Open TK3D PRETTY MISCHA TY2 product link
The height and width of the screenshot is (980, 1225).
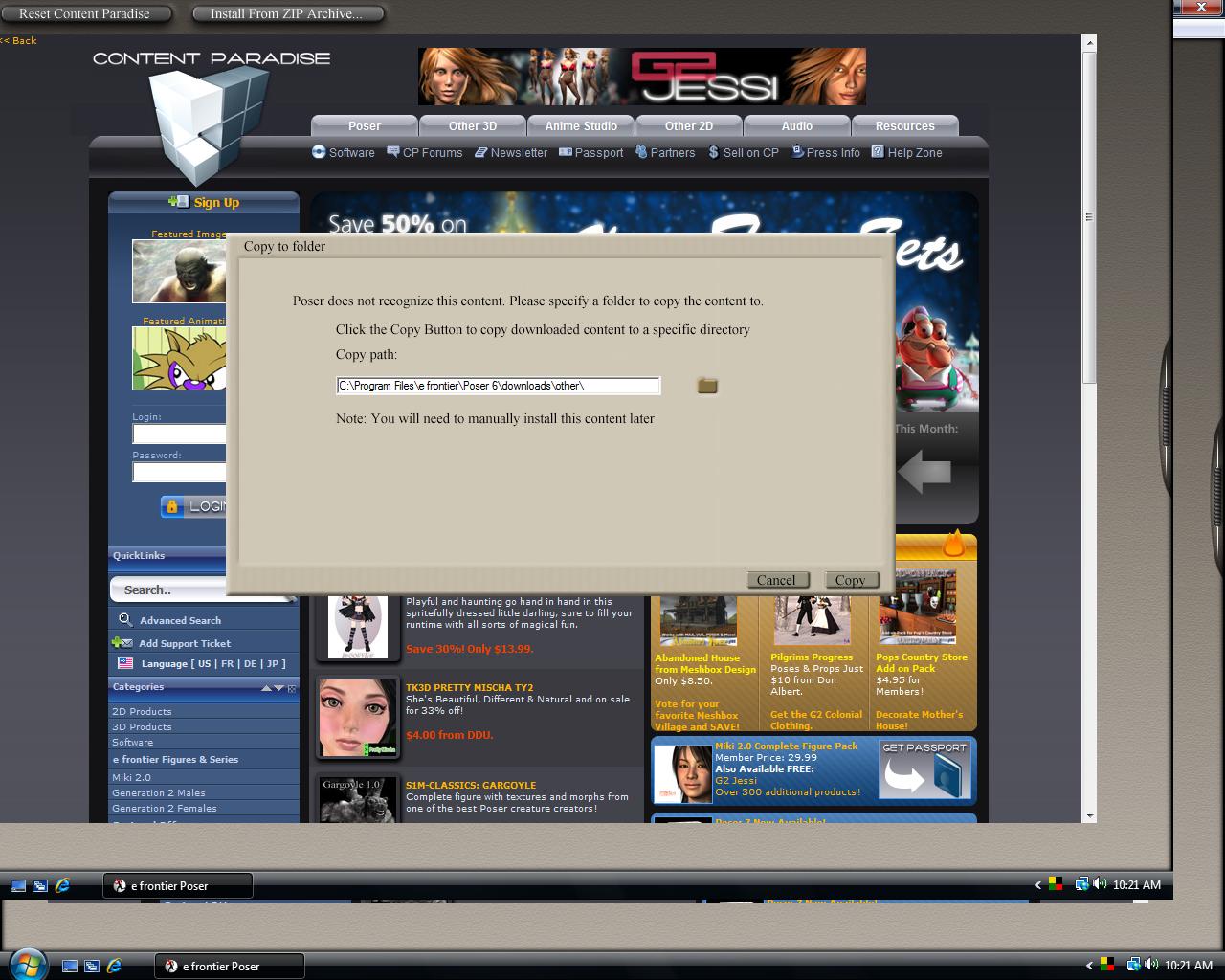[x=469, y=687]
